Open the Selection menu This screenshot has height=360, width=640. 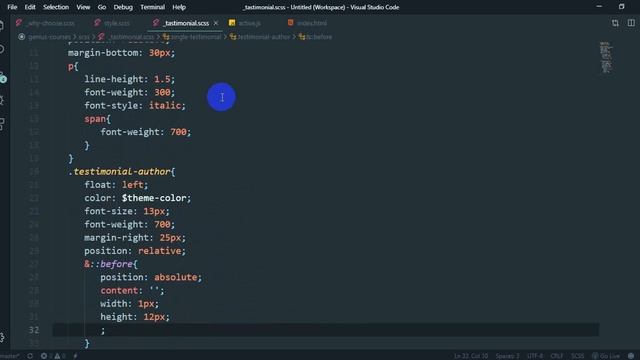pos(56,7)
